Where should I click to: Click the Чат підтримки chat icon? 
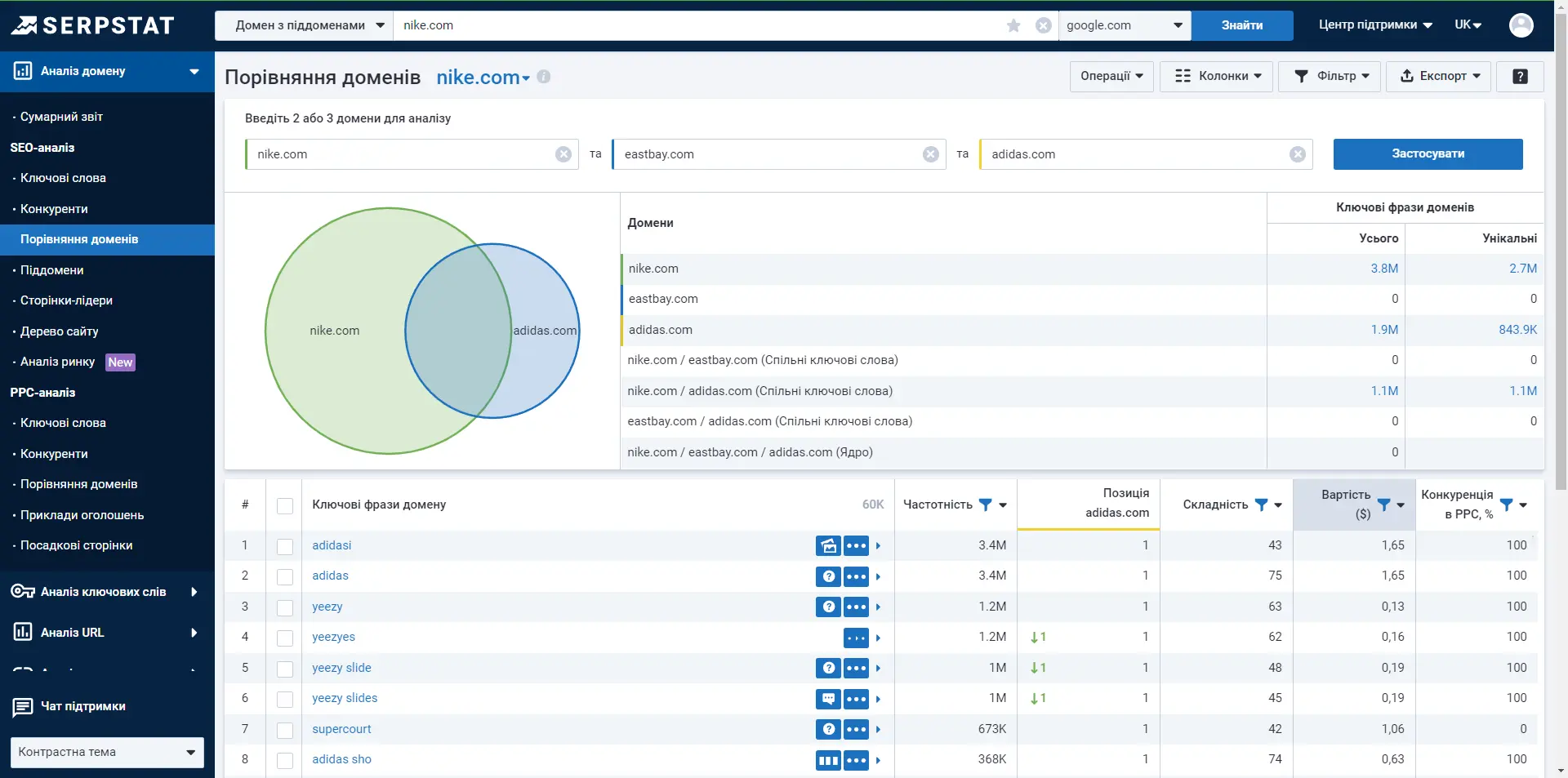[x=23, y=707]
